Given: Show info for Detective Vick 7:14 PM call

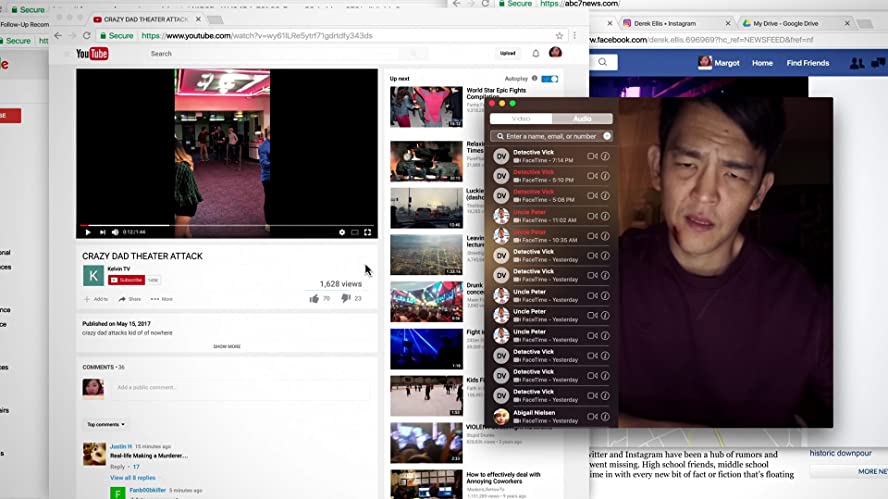Looking at the screenshot, I should 605,156.
